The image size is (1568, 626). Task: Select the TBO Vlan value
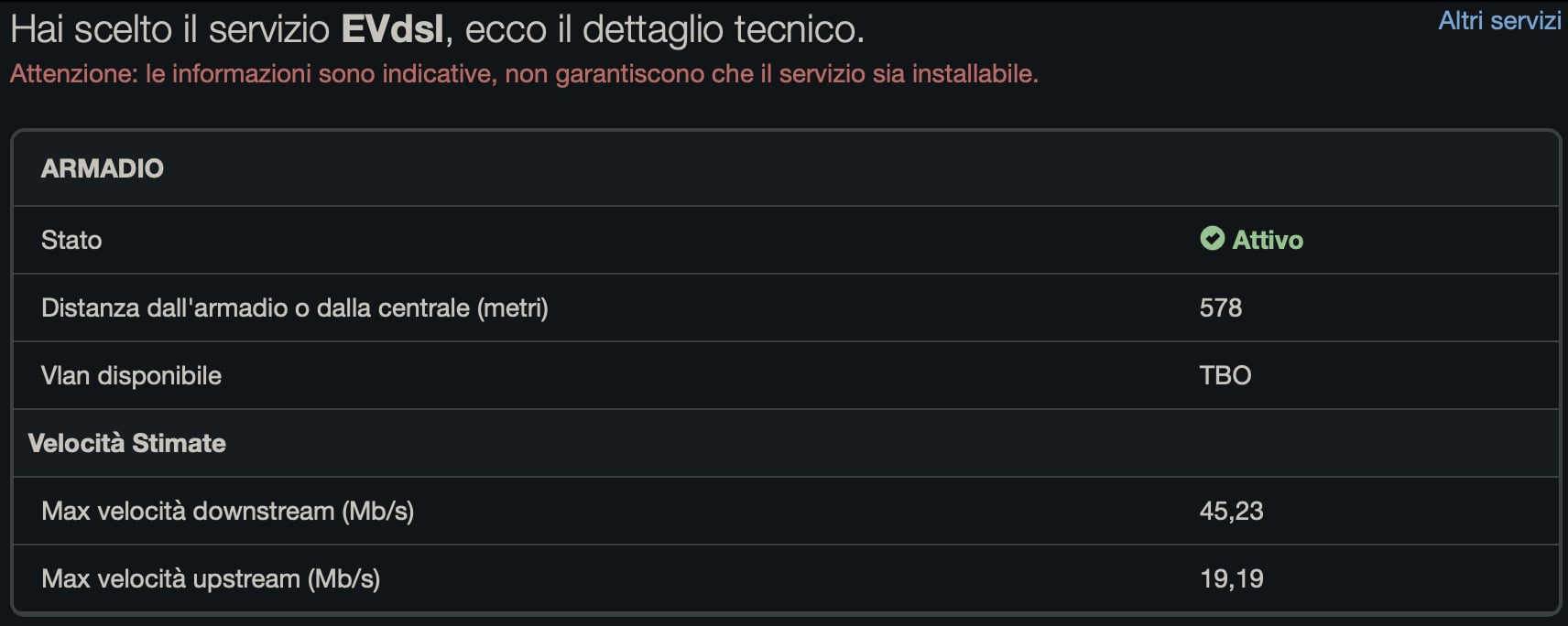click(1225, 375)
